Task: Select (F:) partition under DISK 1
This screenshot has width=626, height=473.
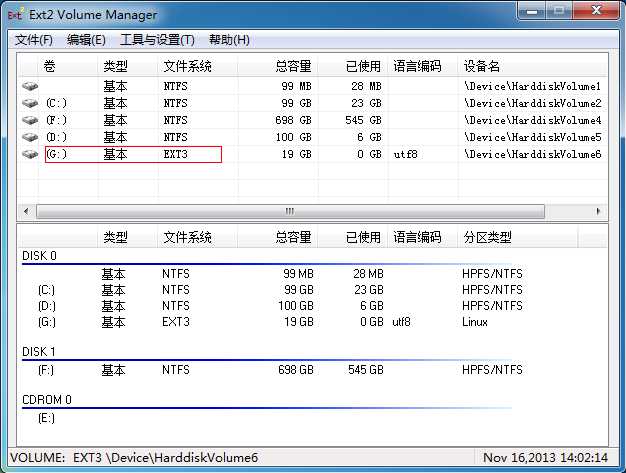Action: tap(46, 370)
